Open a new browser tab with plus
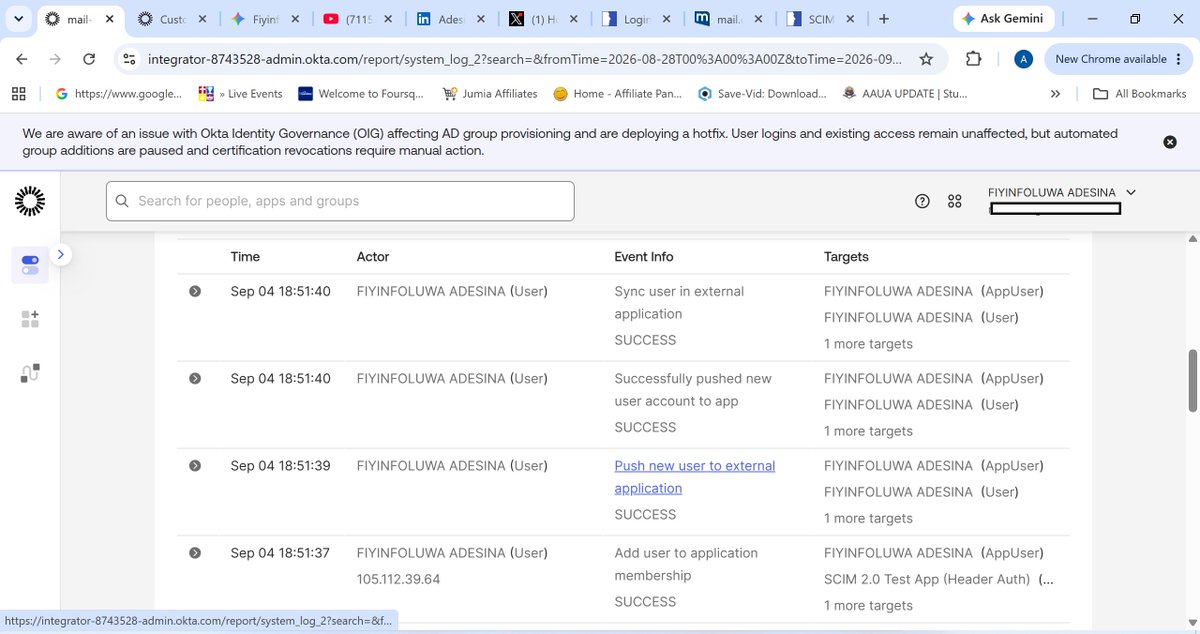1200x634 pixels. [x=884, y=19]
